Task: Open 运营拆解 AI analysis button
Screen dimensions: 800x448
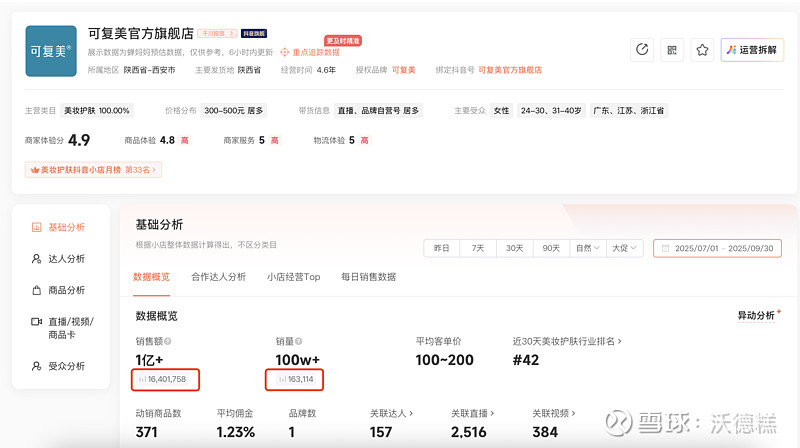Action: (752, 50)
